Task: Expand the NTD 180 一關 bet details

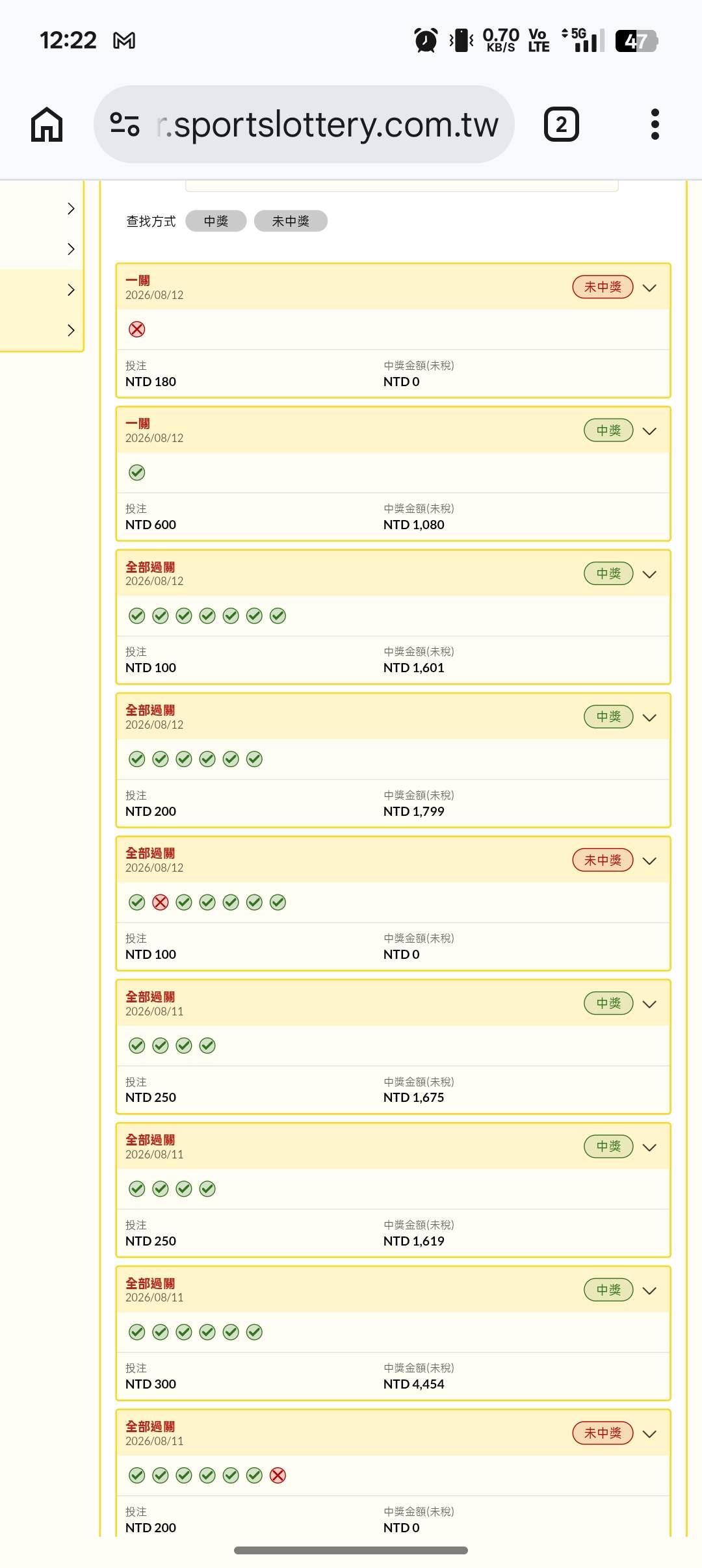Action: pyautogui.click(x=649, y=287)
